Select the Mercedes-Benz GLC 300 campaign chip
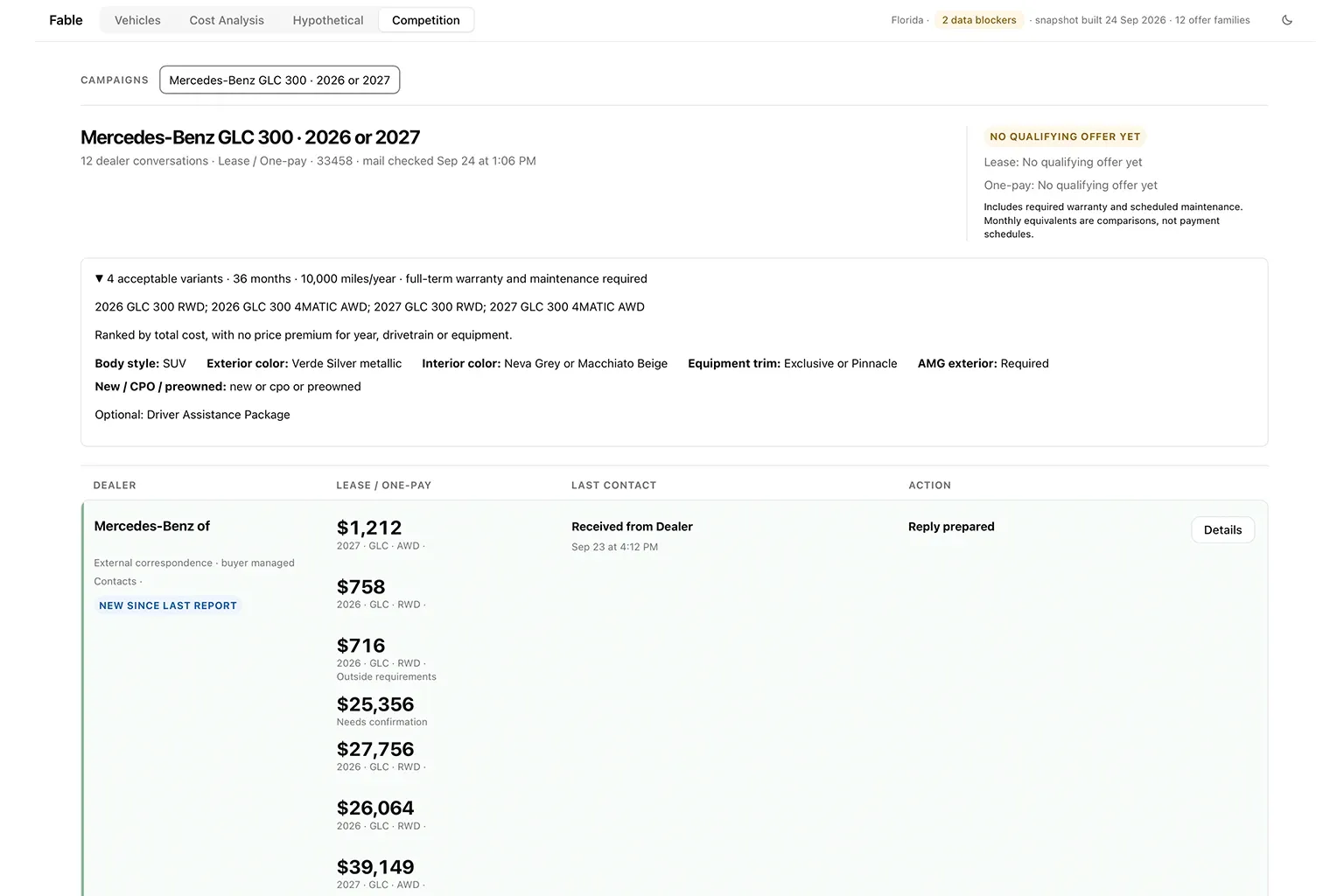Screen dimensions: 1344x896 click(280, 80)
